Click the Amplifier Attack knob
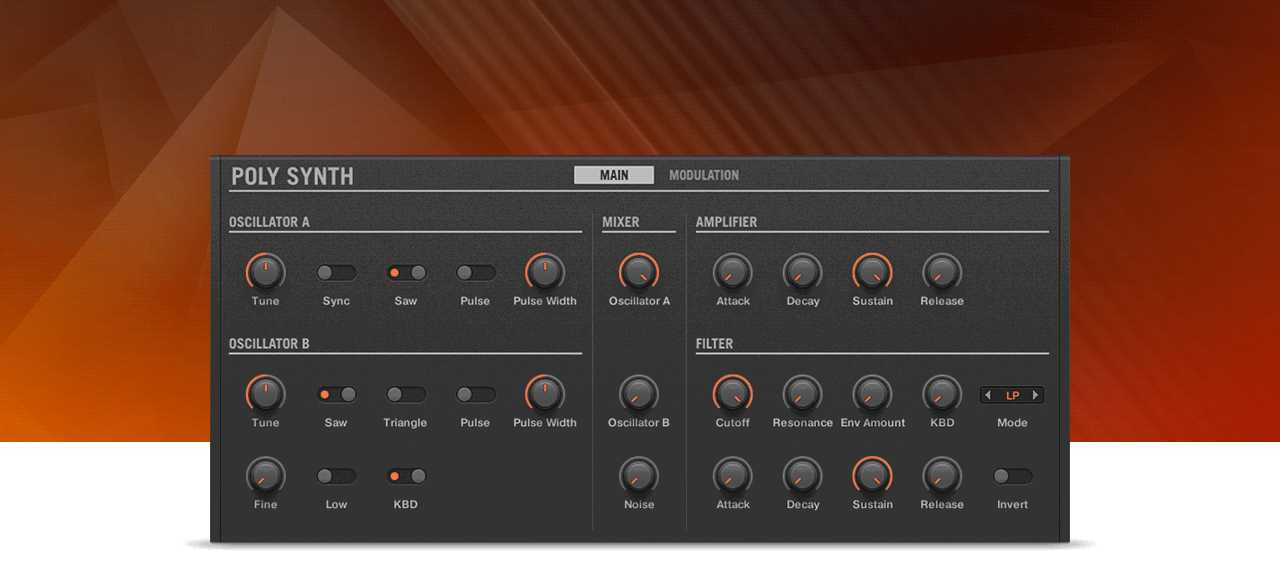This screenshot has width=1280, height=576. coord(733,272)
